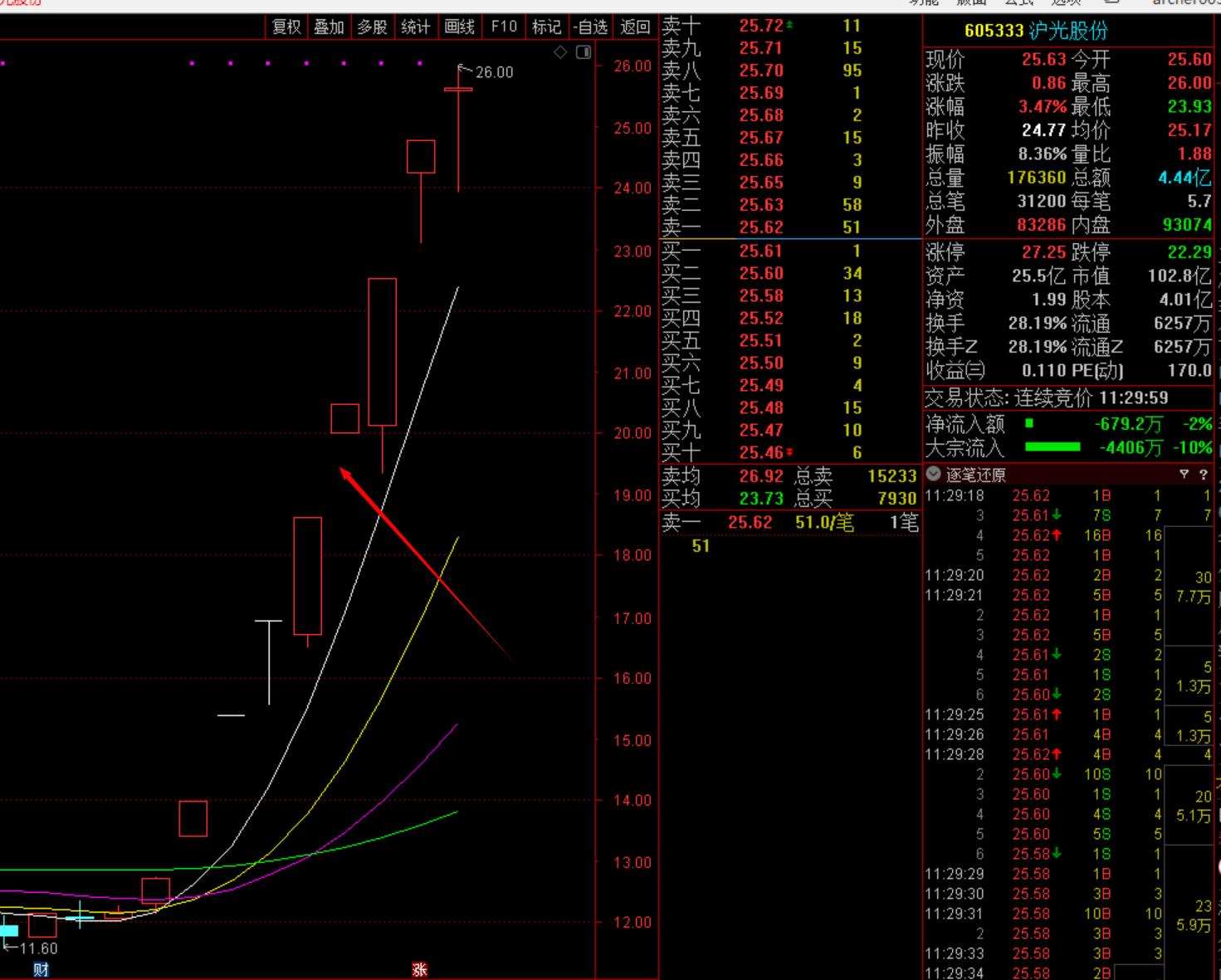This screenshot has width=1221, height=980.
Task: Click the 11:29:59 trading status time
Action: tap(1134, 398)
